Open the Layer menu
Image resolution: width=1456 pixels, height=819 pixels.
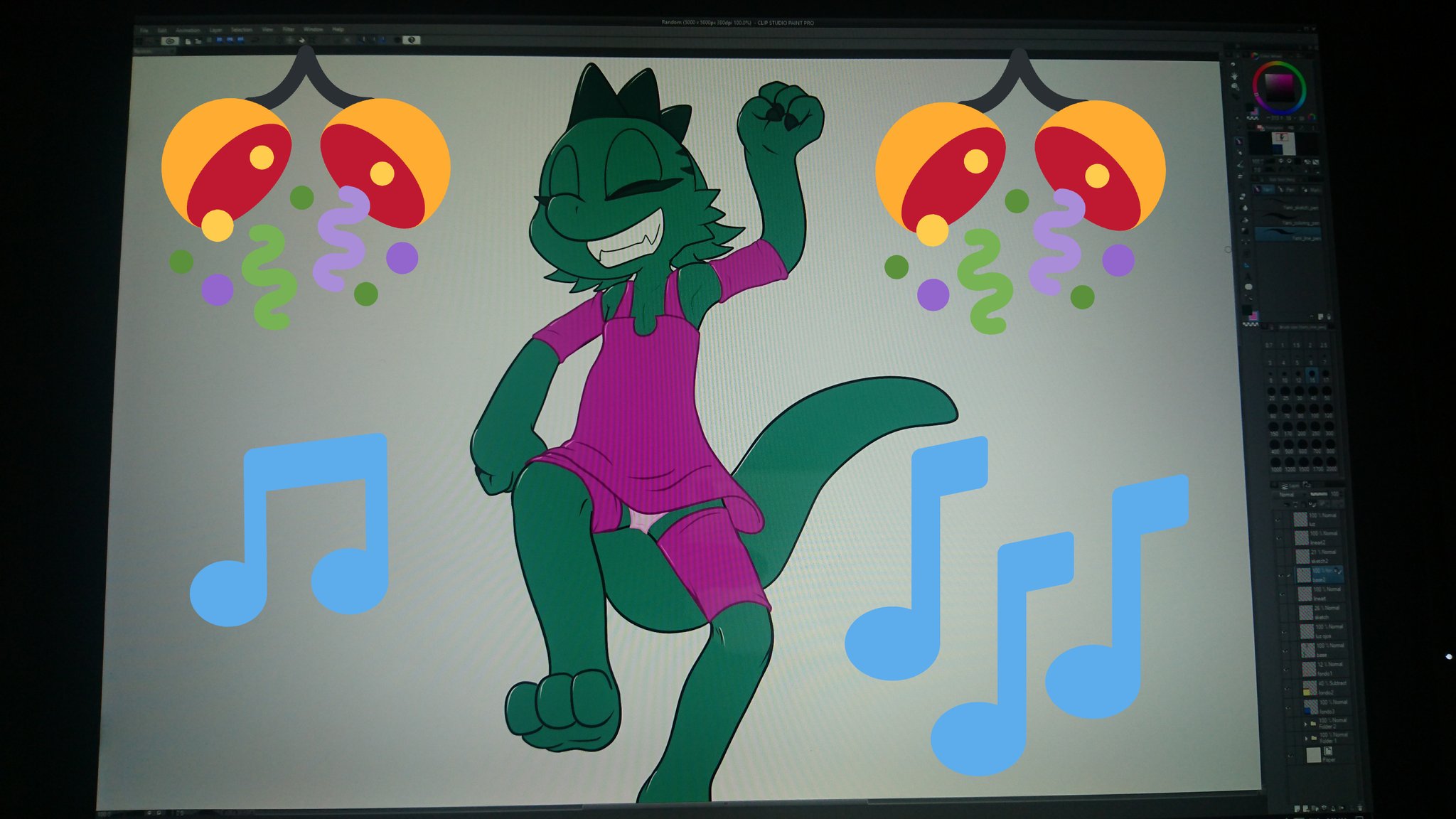point(215,30)
